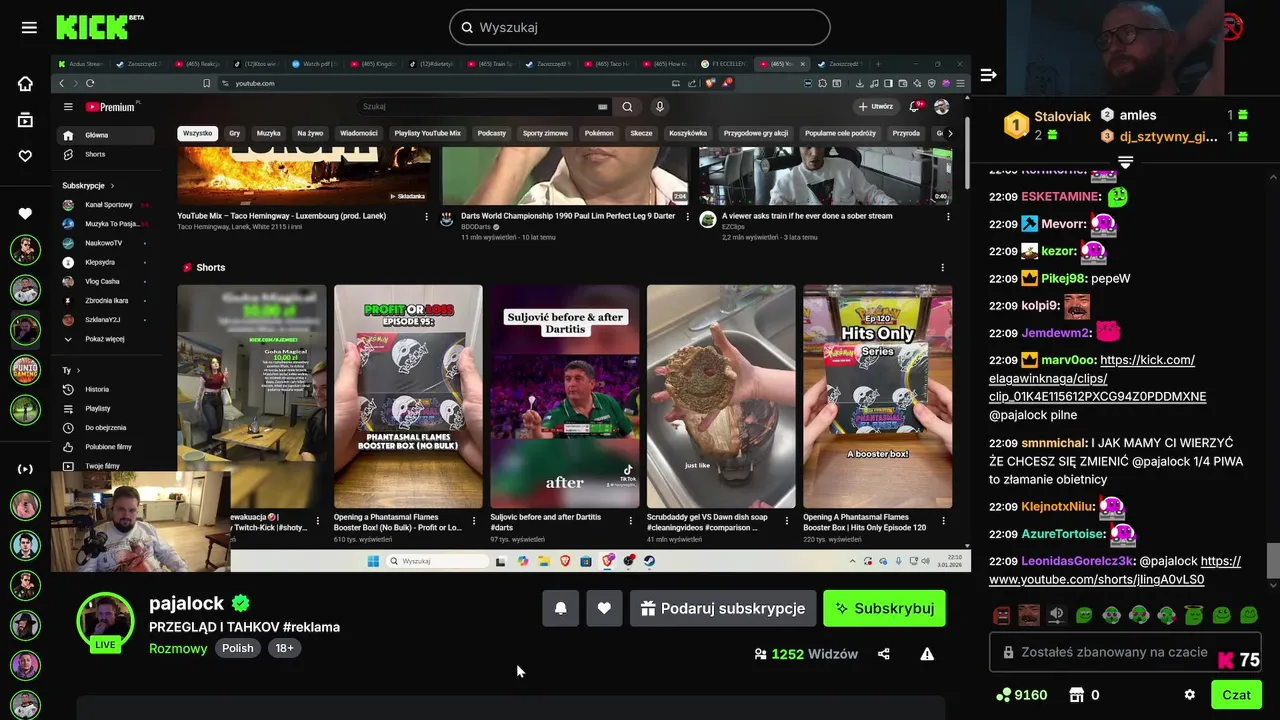Toggle following pajalock with the heart button
1280x720 pixels.
pos(604,608)
